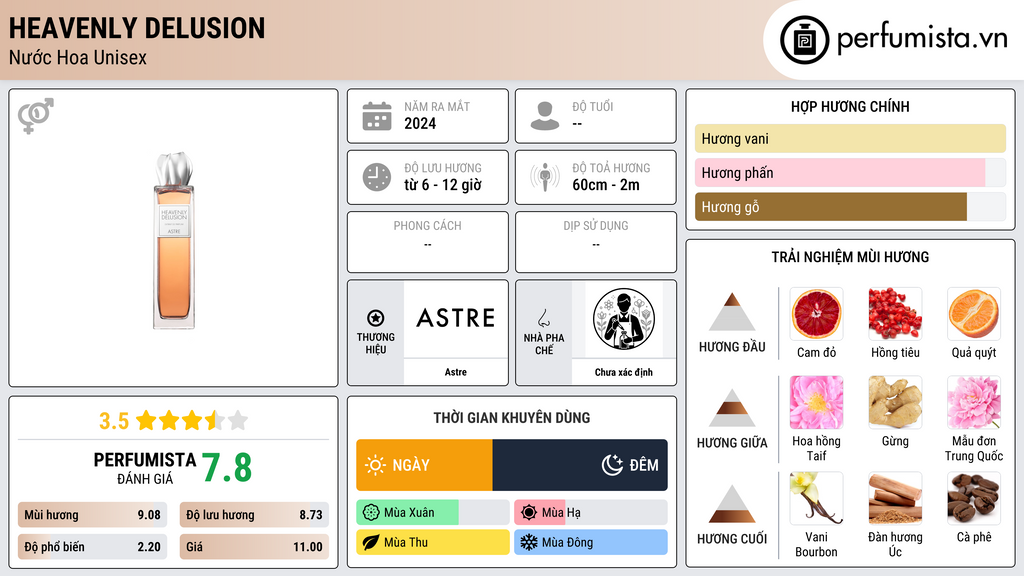Click the Hương đầu pyramid icon
The image size is (1024, 576).
click(x=732, y=312)
